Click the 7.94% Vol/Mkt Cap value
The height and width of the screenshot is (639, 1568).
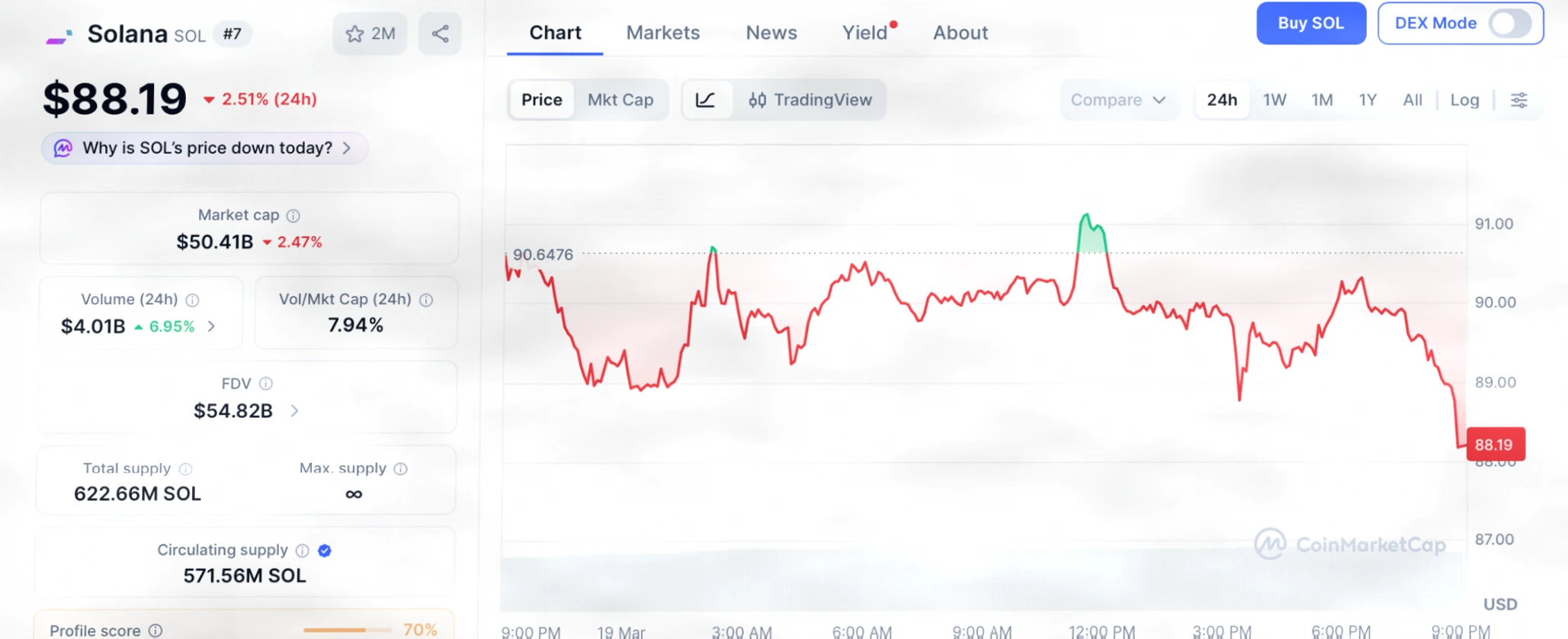click(355, 326)
